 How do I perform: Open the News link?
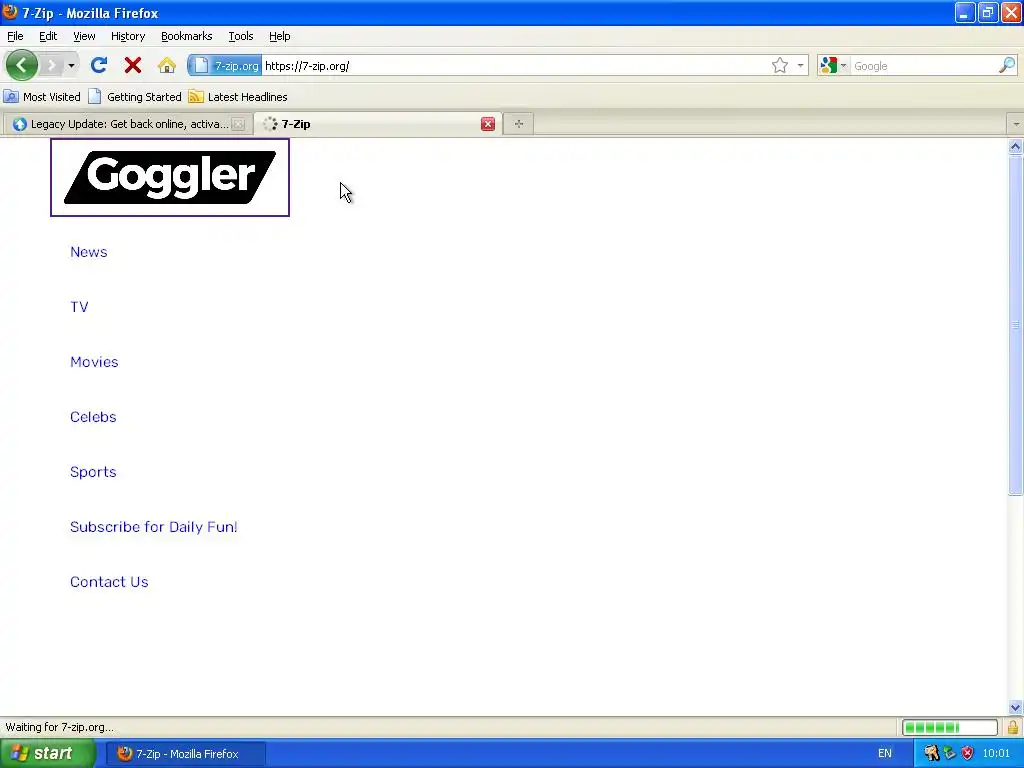pos(89,252)
